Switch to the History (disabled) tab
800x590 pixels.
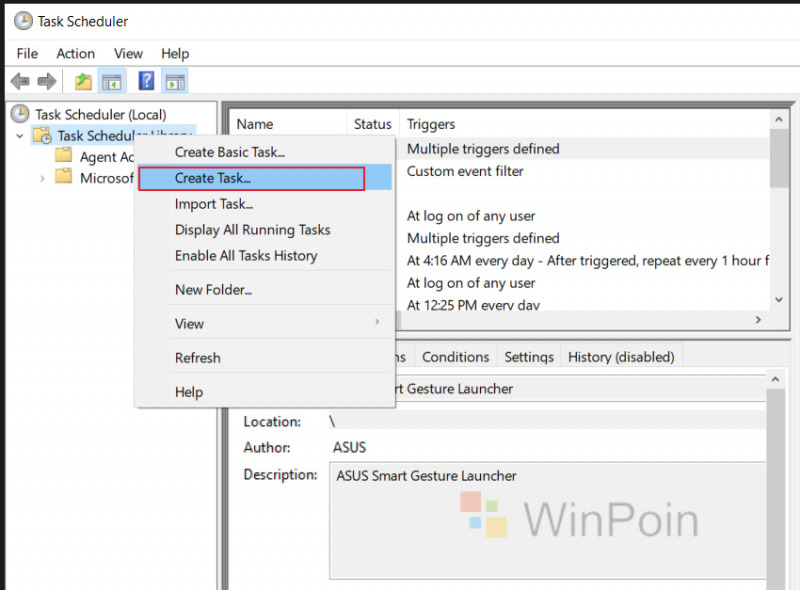[x=621, y=357]
